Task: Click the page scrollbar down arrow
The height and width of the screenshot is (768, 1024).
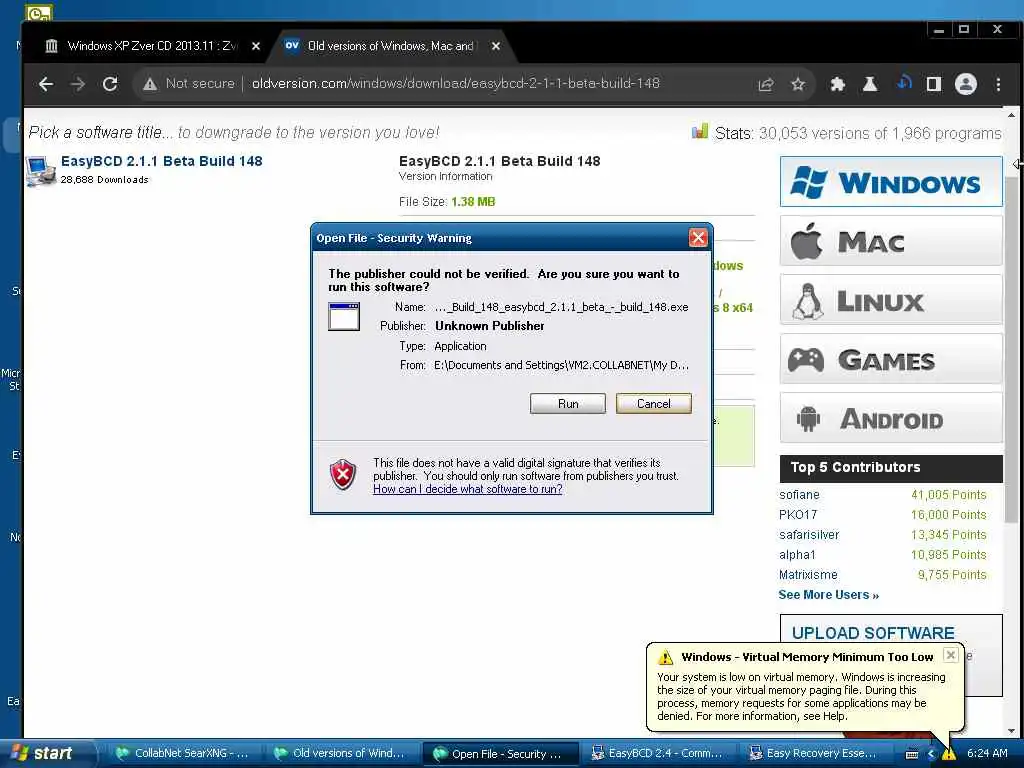Action: tap(1011, 731)
